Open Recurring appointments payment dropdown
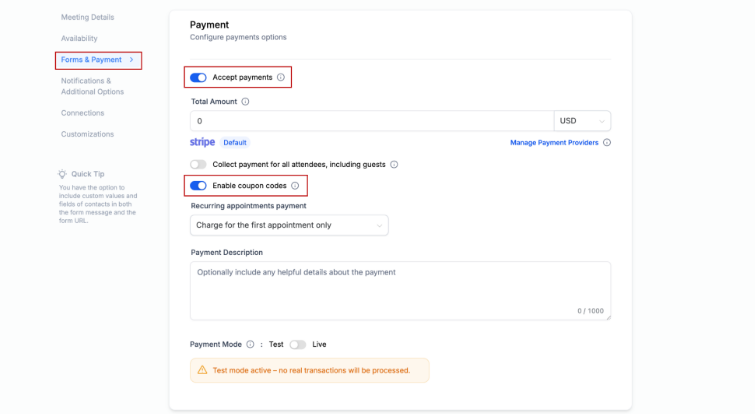 click(x=289, y=225)
